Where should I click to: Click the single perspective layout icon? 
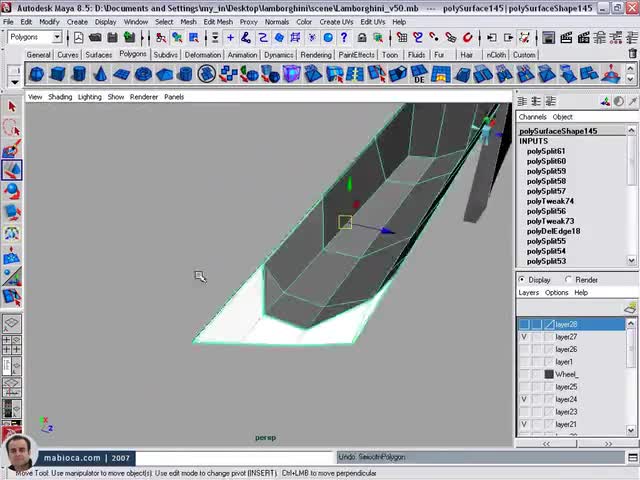11,322
